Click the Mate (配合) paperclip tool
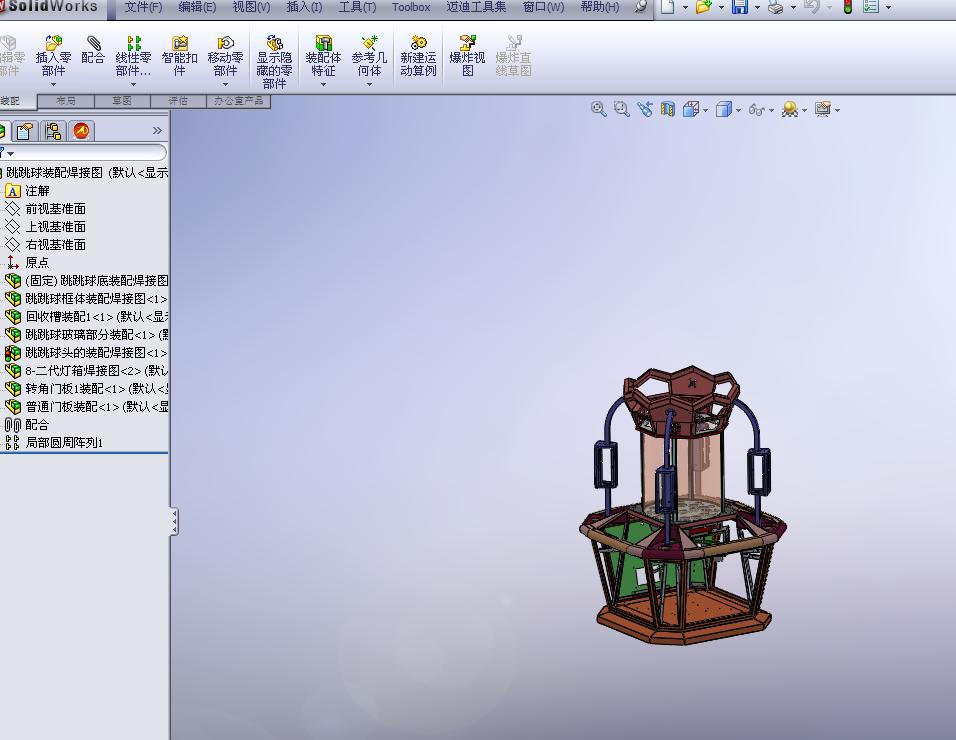Screen dimensions: 956x740 coord(93,50)
